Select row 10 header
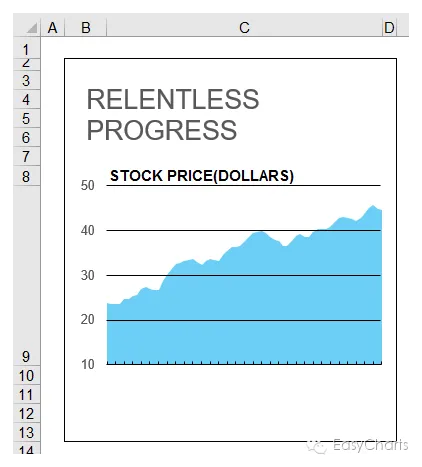Screen dimensions: 422x467 26,375
